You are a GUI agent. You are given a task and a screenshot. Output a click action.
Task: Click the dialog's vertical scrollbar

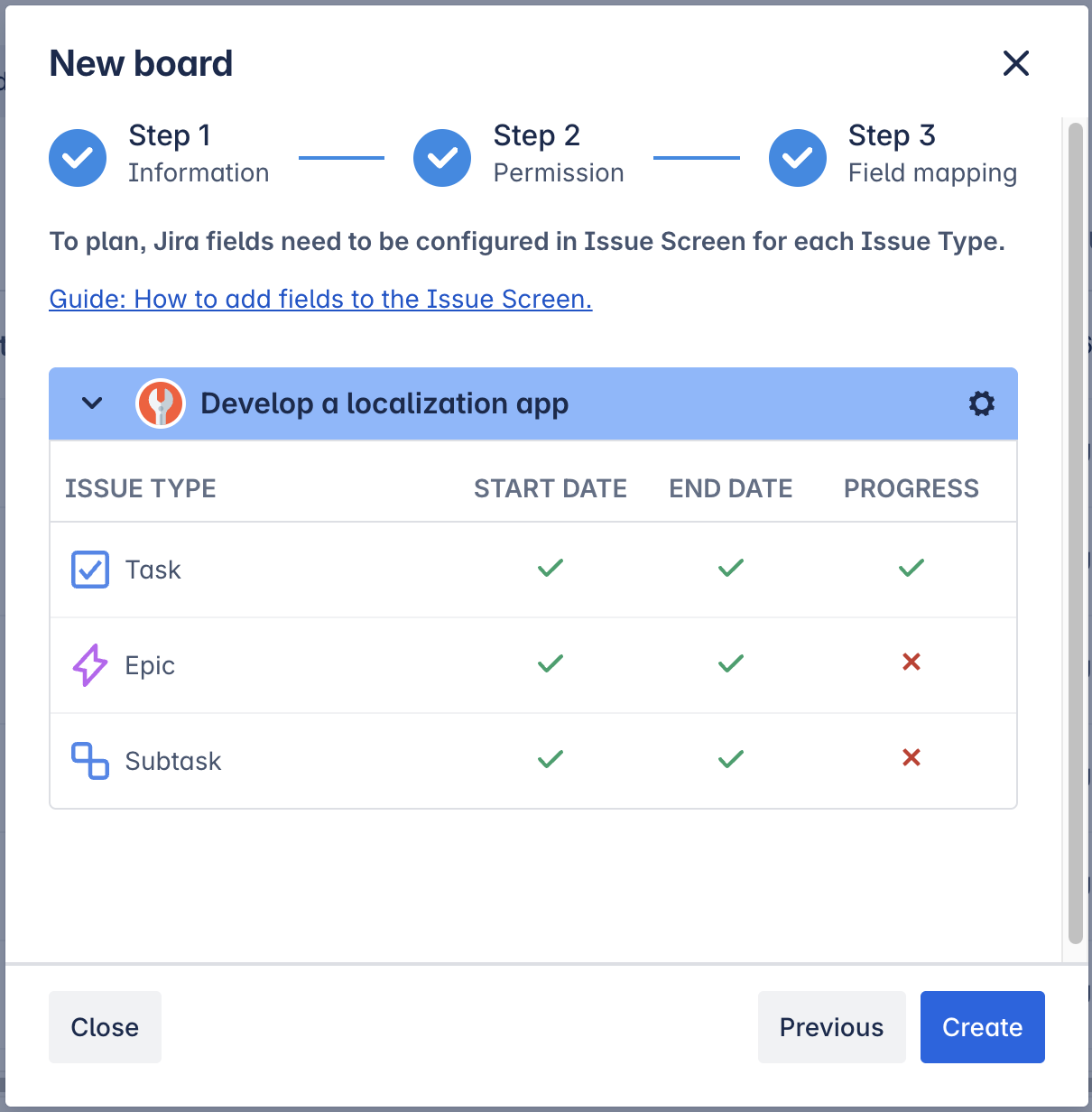(1075, 533)
